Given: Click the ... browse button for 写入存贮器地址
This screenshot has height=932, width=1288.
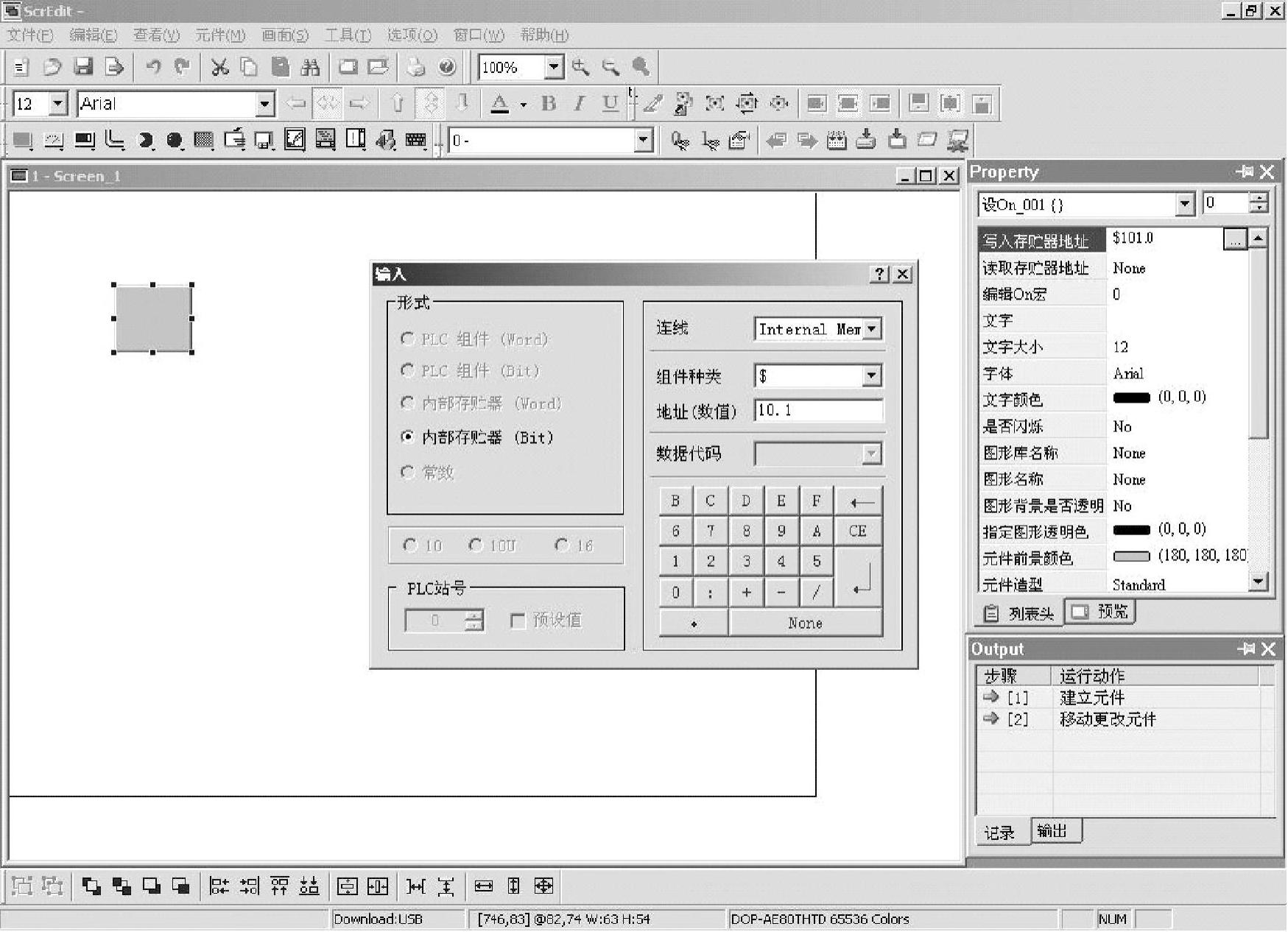Looking at the screenshot, I should [1235, 239].
